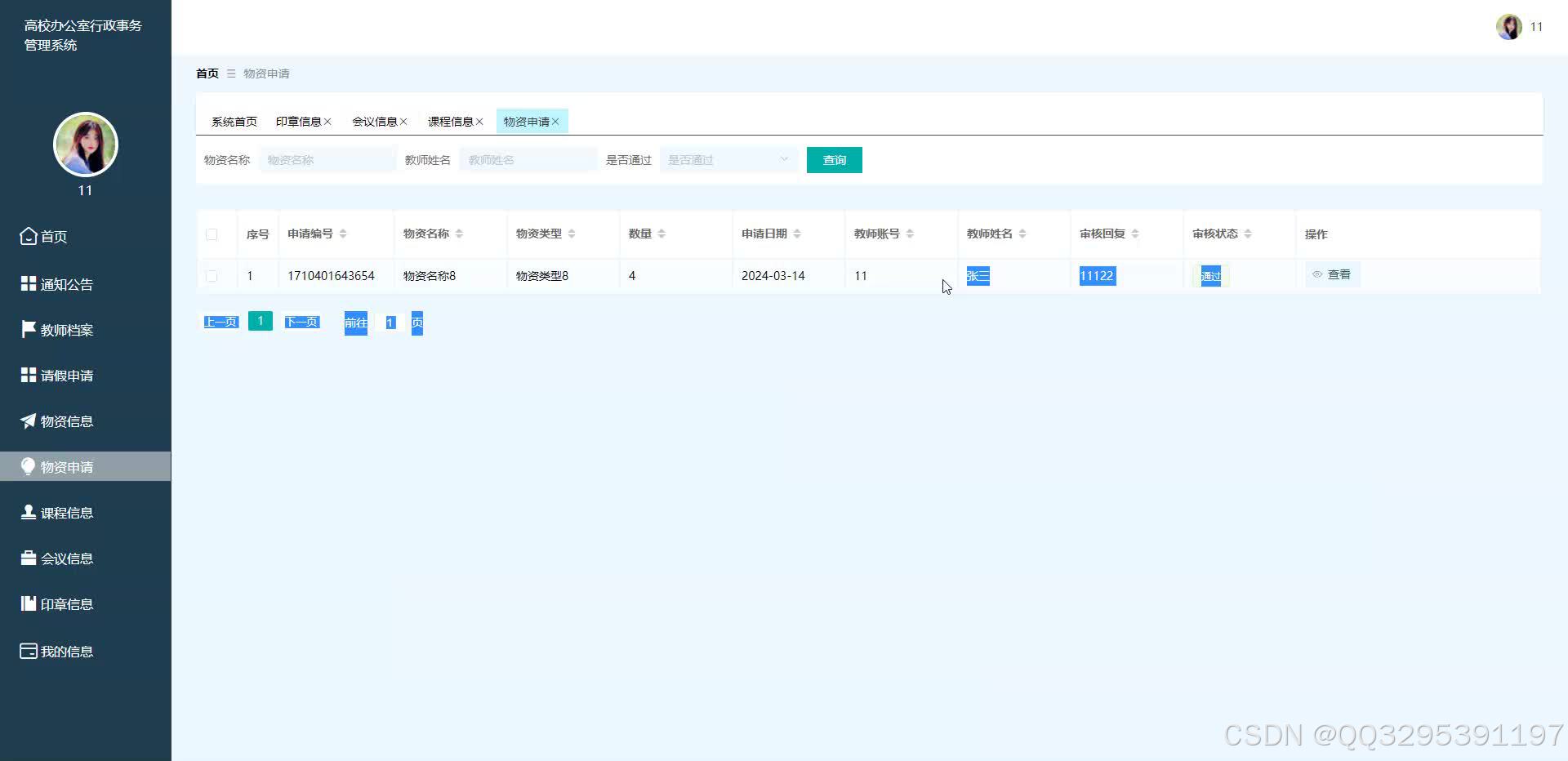
Task: Toggle the select-all header checkbox
Action: tap(212, 234)
